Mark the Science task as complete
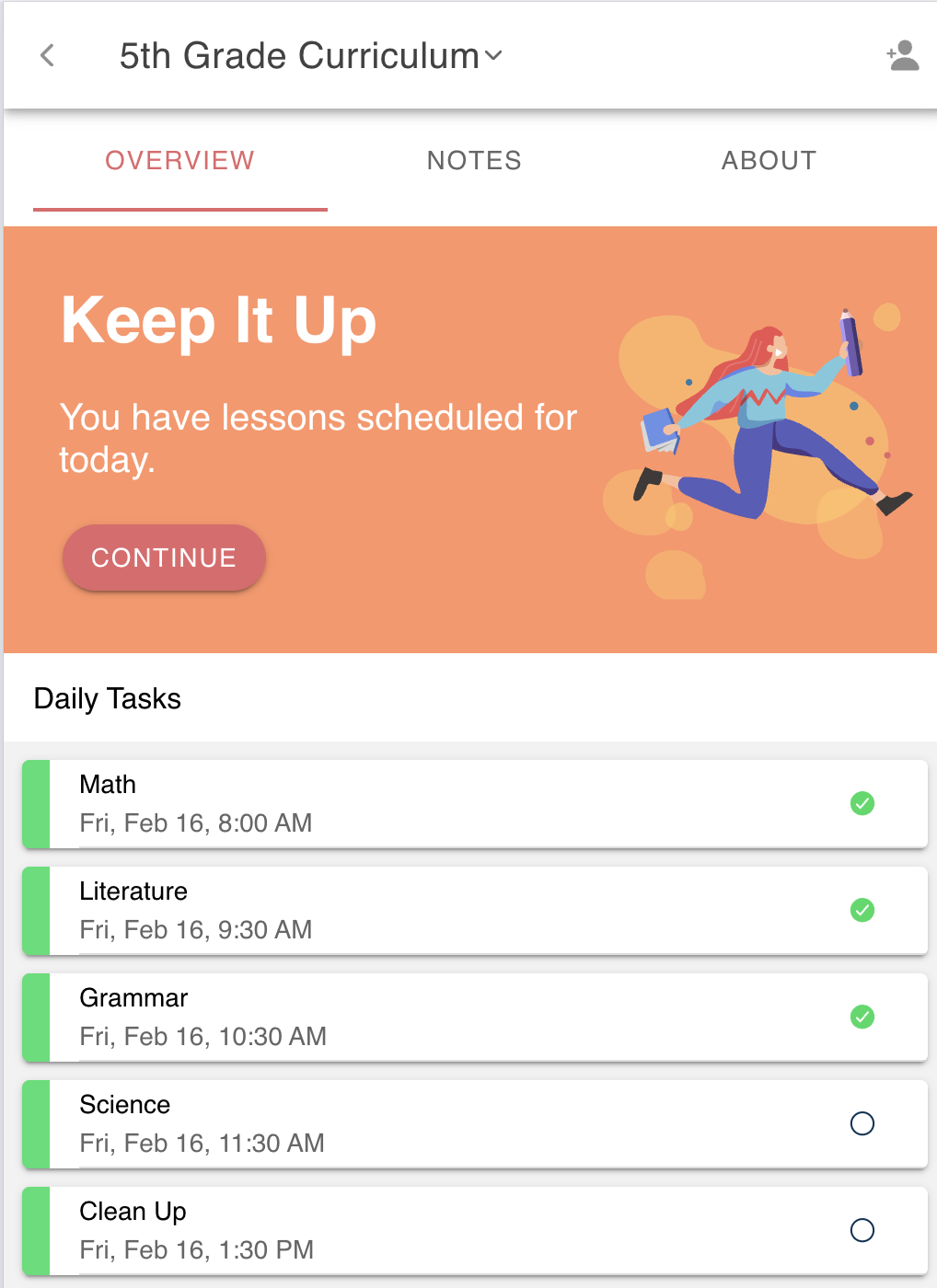This screenshot has height=1288, width=937. 862,1123
